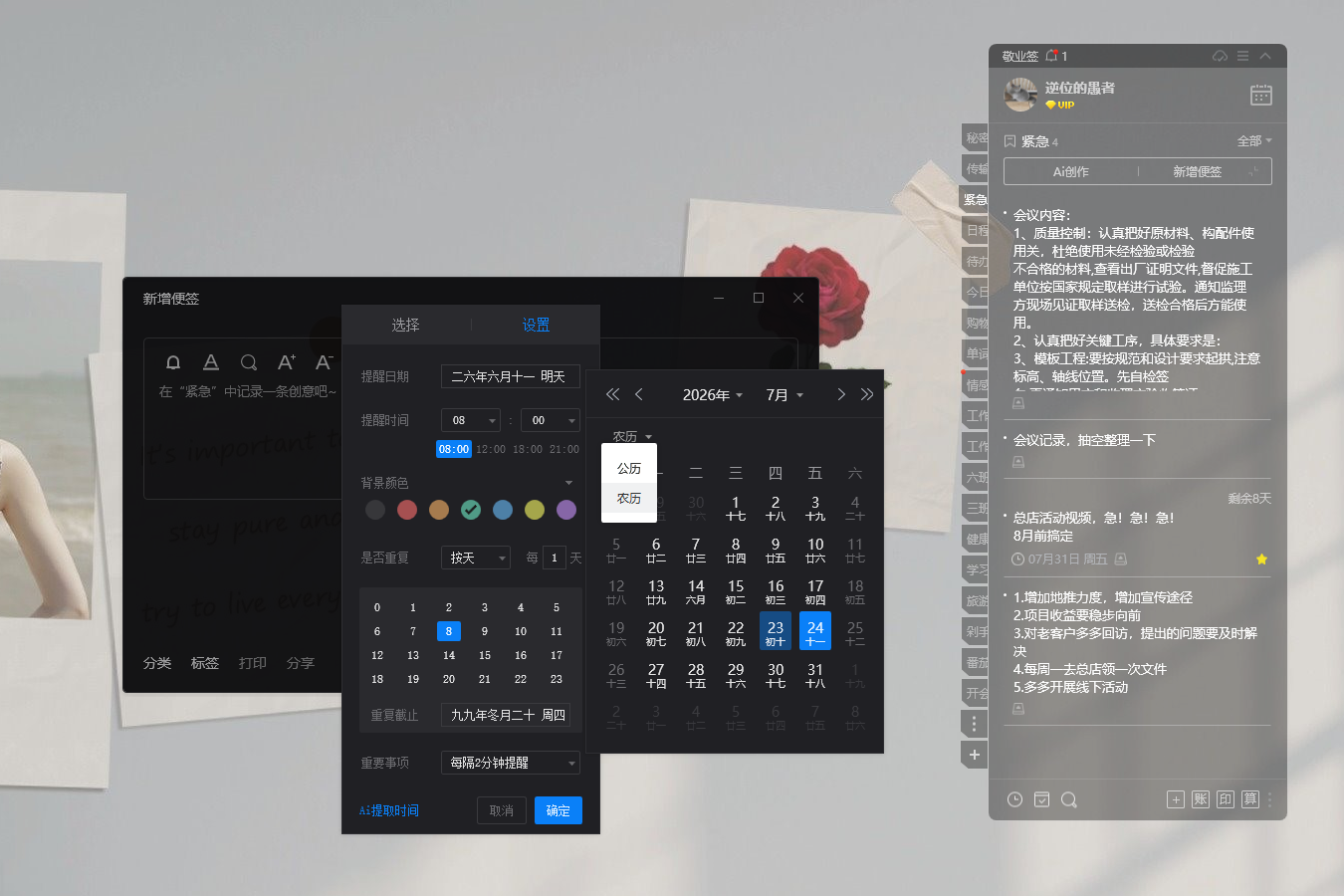Click the Ai提取时间 link
This screenshot has width=1344, height=896.
(389, 810)
